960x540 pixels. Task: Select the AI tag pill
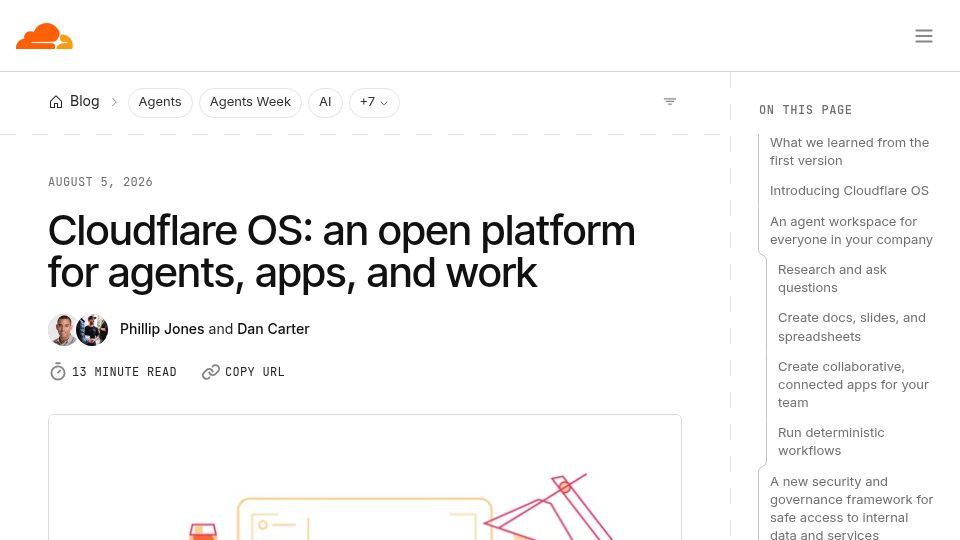[x=325, y=102]
